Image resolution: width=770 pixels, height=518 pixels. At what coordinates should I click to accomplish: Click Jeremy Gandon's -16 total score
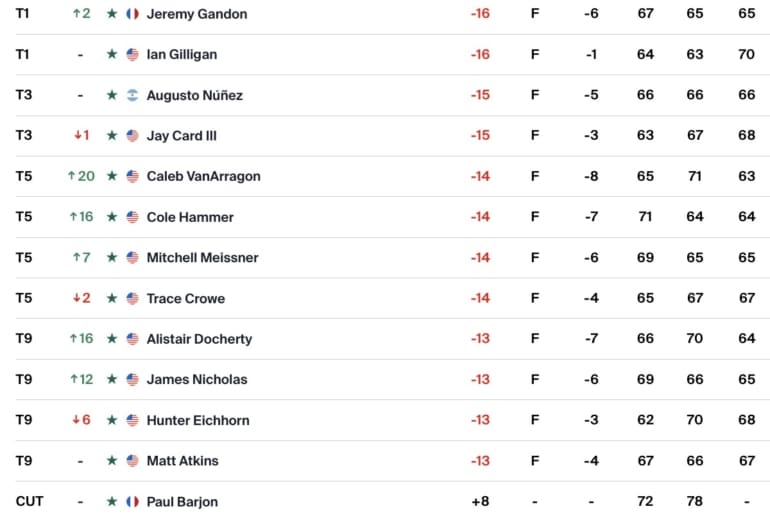480,14
